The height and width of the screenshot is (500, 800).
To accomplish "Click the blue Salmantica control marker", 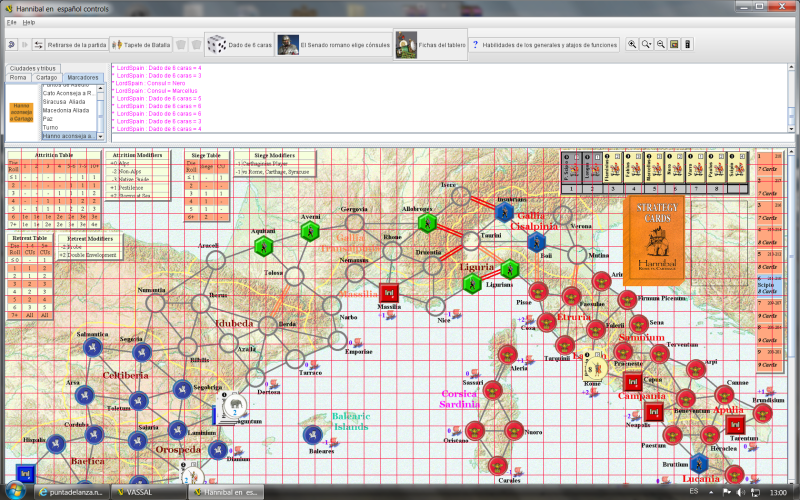I will pyautogui.click(x=93, y=348).
